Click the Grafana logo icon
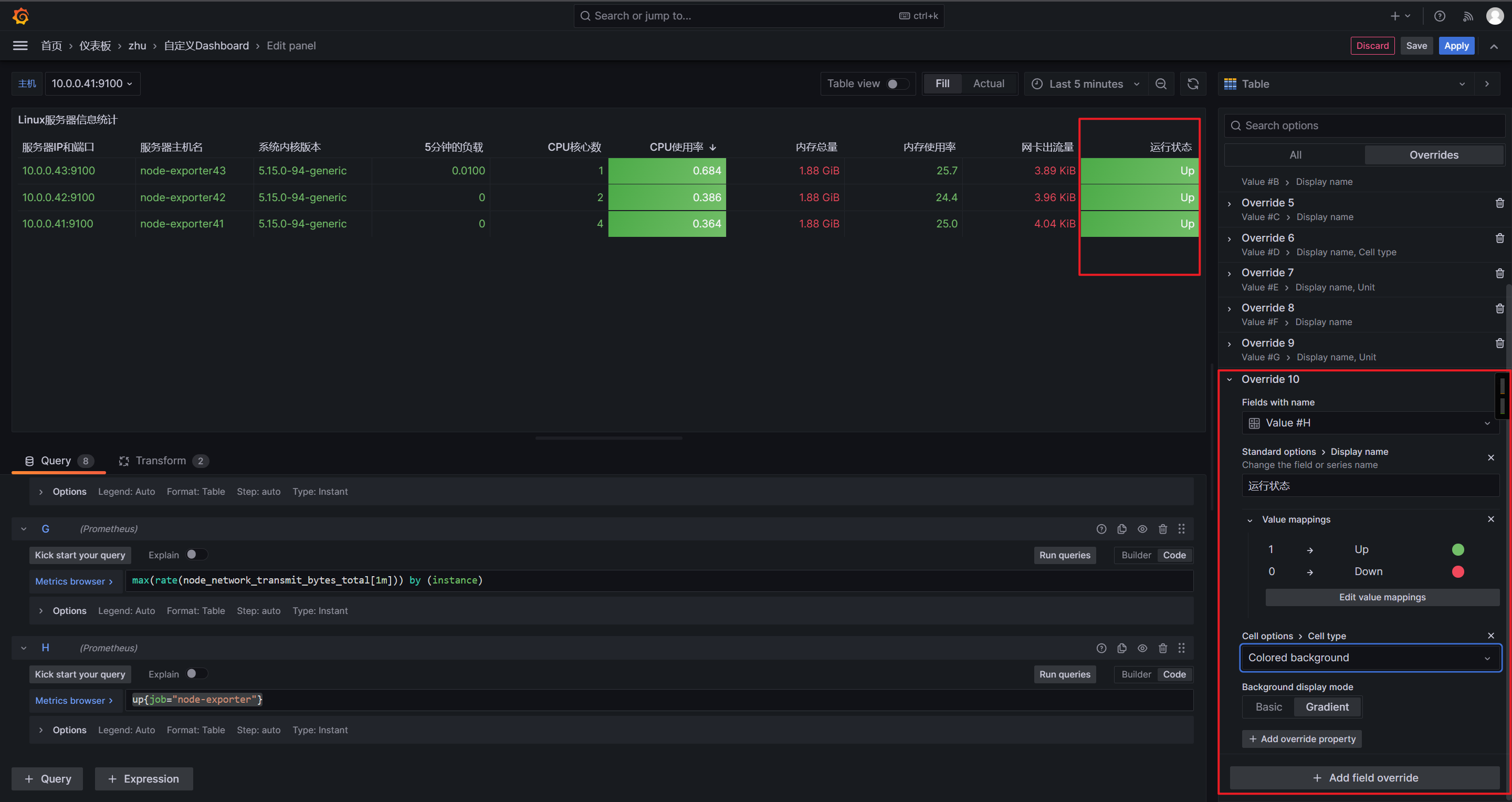 click(x=20, y=16)
